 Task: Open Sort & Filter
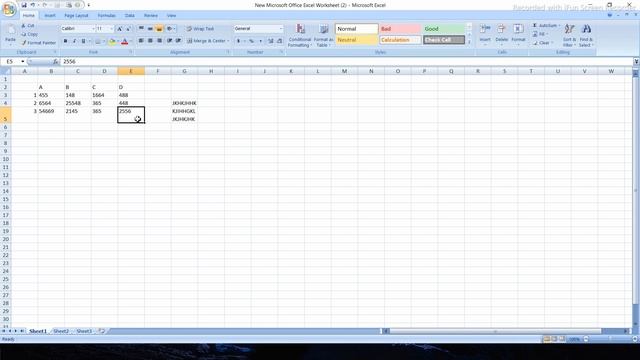coord(569,35)
